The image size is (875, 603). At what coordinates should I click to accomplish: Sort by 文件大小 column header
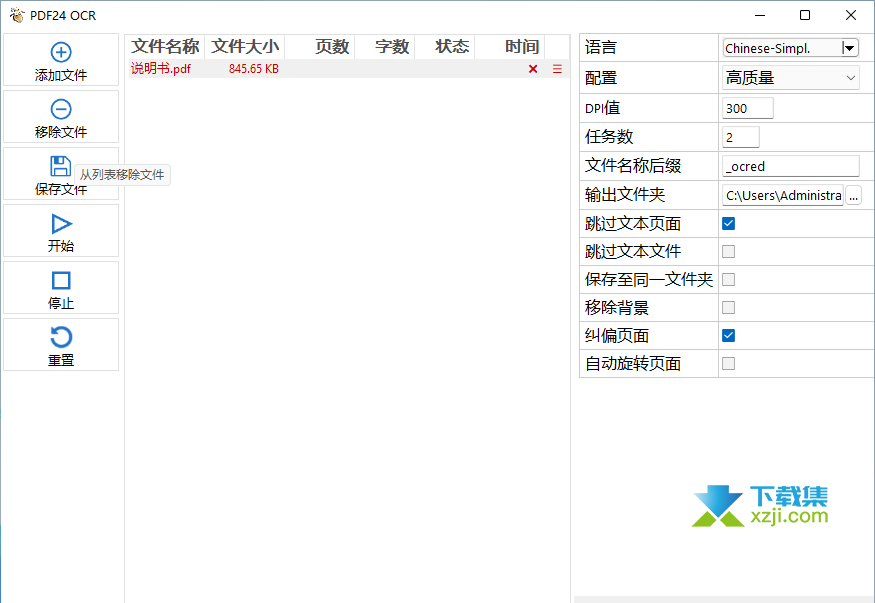tap(245, 47)
